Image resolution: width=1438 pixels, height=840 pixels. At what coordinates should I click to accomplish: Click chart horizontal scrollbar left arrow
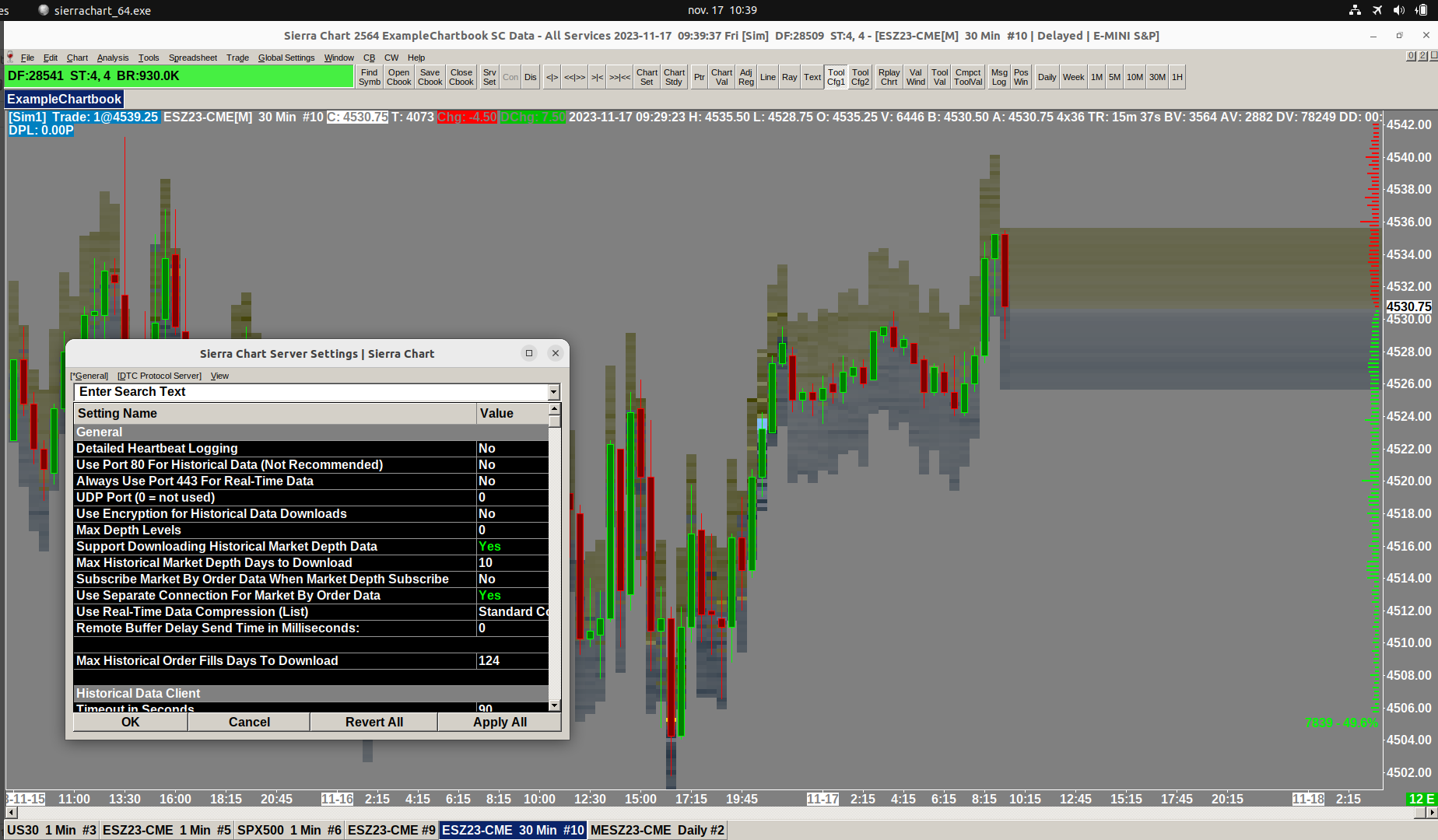(11, 813)
